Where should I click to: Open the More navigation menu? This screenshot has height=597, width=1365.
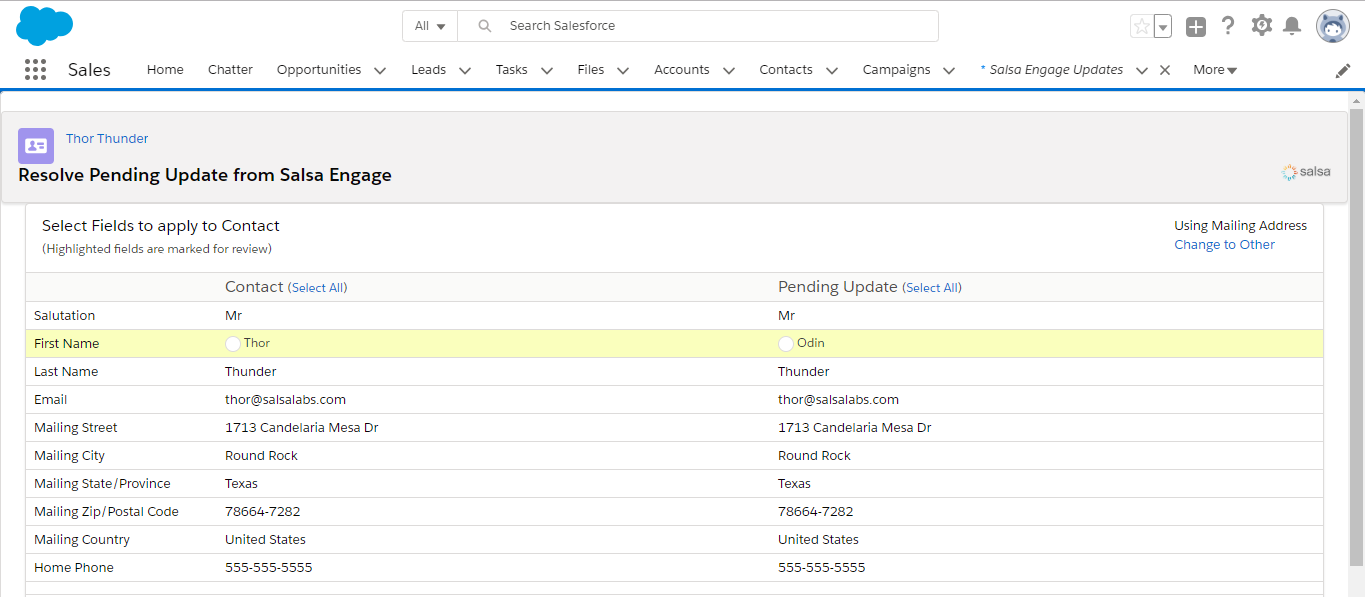tap(1215, 70)
